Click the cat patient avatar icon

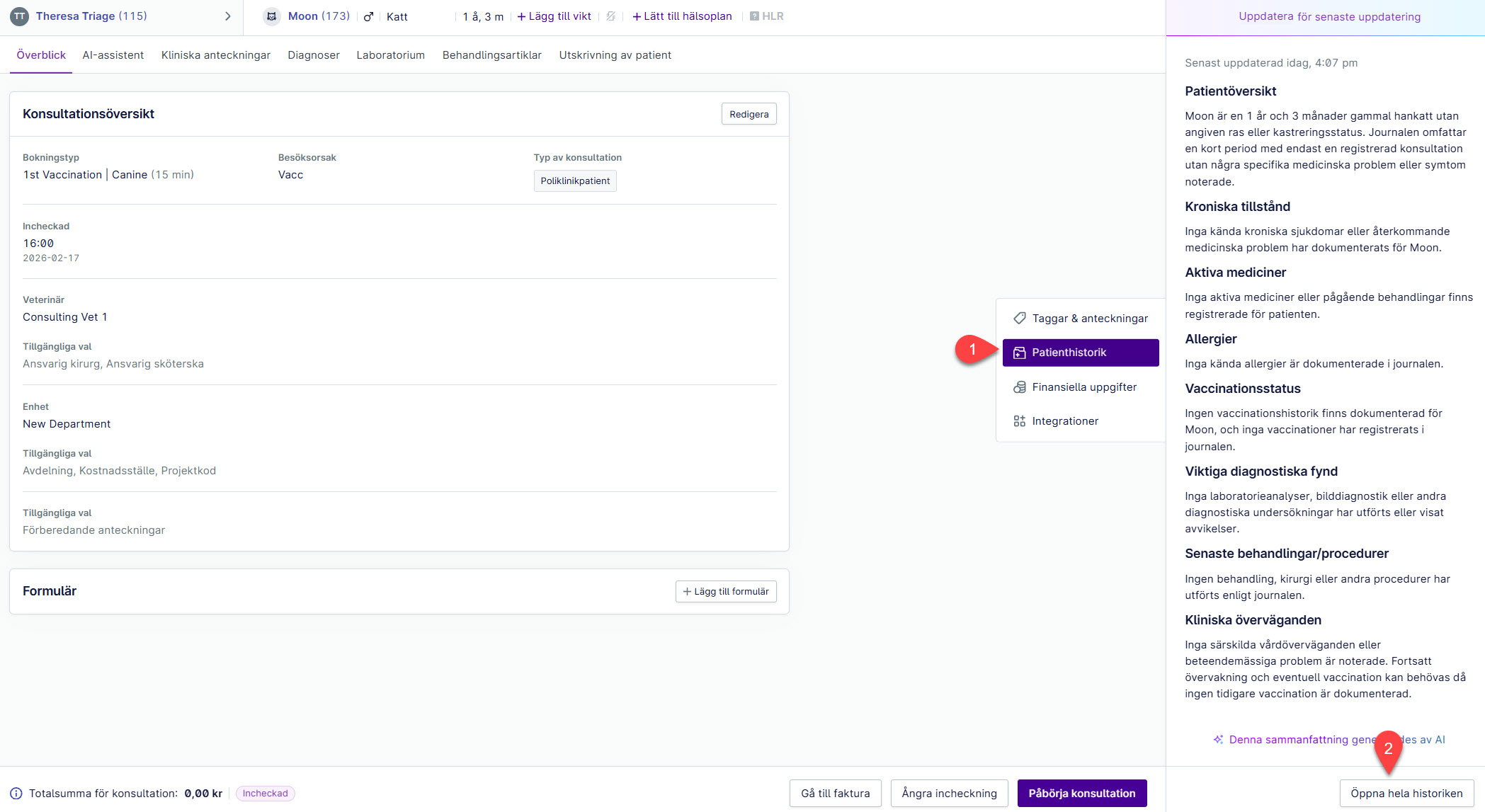click(x=271, y=16)
